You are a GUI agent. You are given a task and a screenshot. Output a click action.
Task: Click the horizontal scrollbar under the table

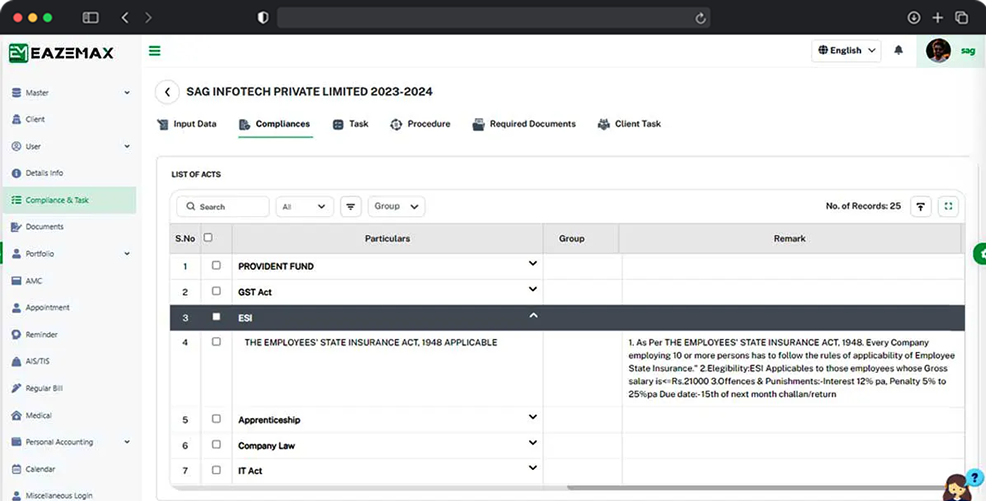click(x=755, y=487)
